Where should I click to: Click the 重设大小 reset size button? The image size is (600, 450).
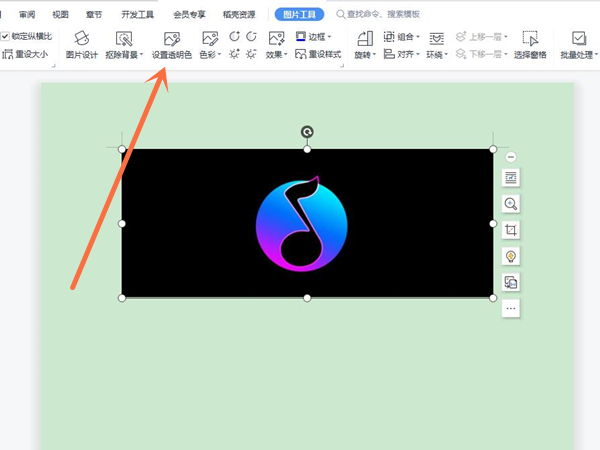click(x=25, y=54)
